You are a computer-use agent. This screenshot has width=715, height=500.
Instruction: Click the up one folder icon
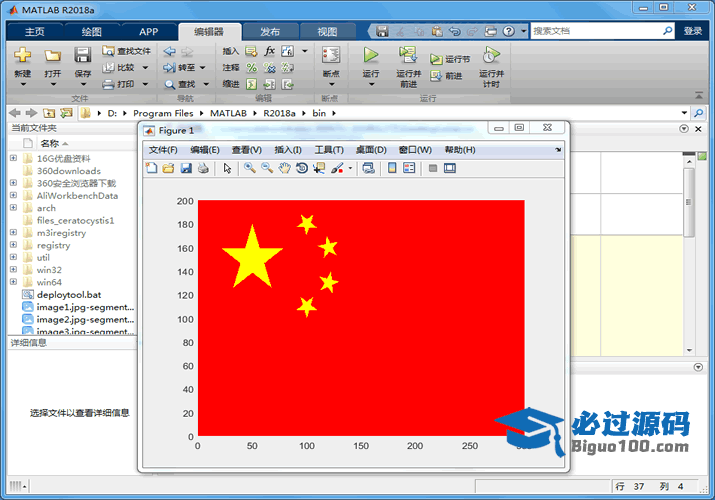coord(49,113)
